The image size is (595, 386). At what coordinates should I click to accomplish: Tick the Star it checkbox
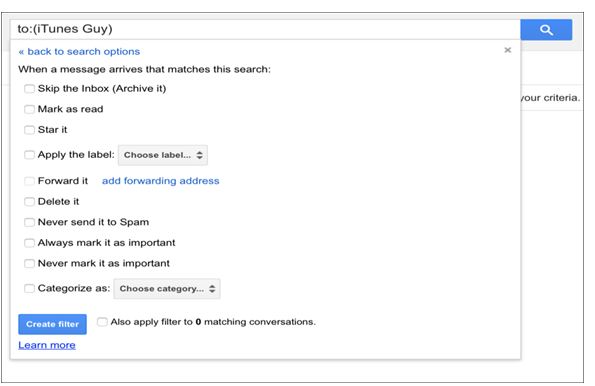click(x=29, y=130)
